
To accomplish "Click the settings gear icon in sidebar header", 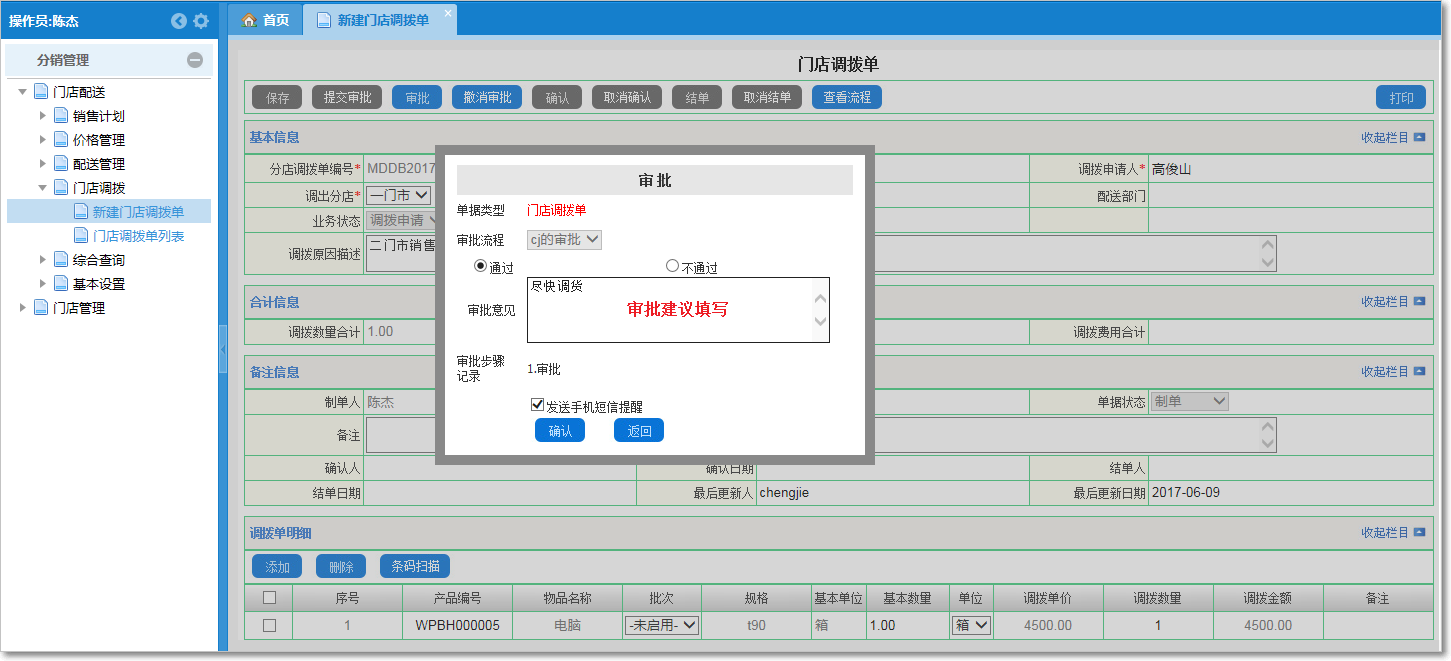I will pos(201,21).
